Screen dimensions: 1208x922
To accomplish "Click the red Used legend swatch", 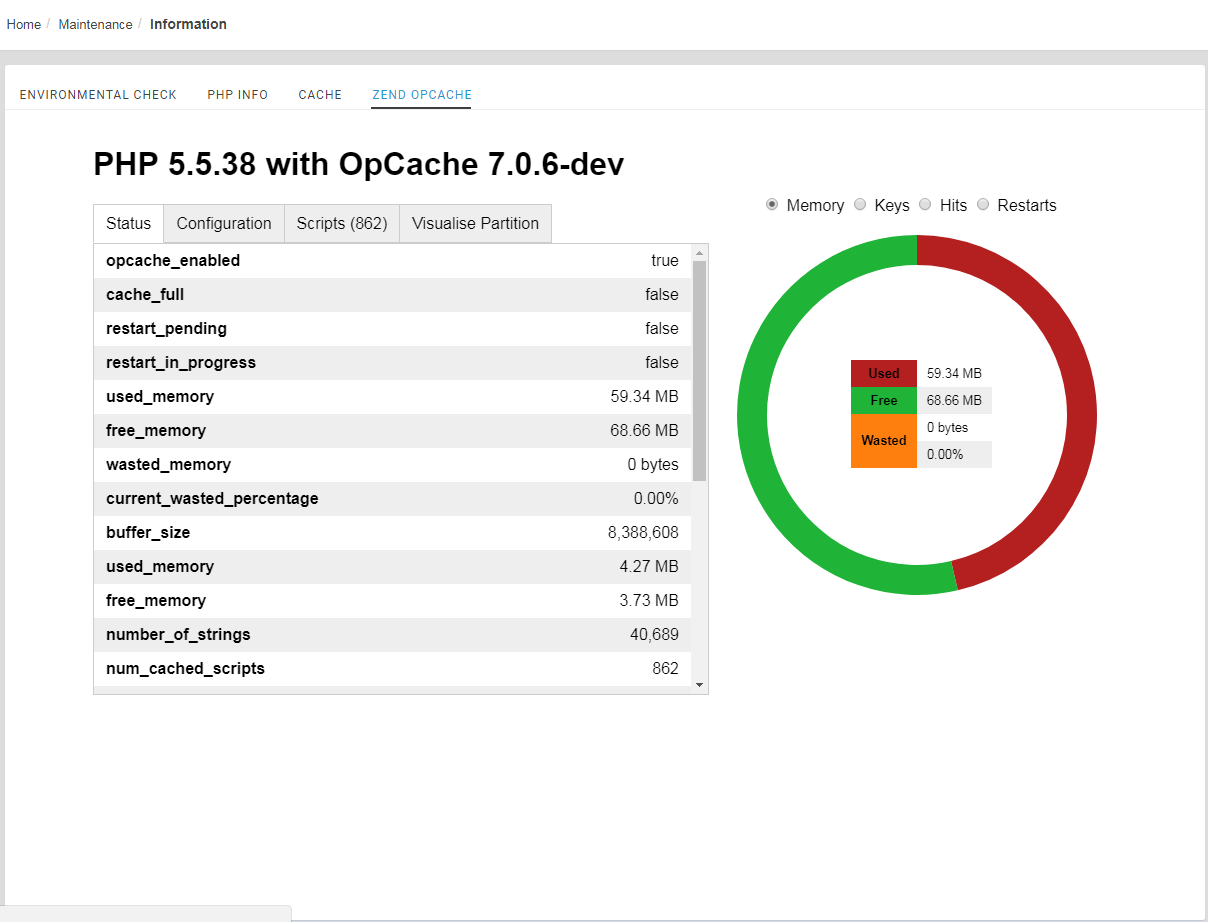I will (x=884, y=374).
